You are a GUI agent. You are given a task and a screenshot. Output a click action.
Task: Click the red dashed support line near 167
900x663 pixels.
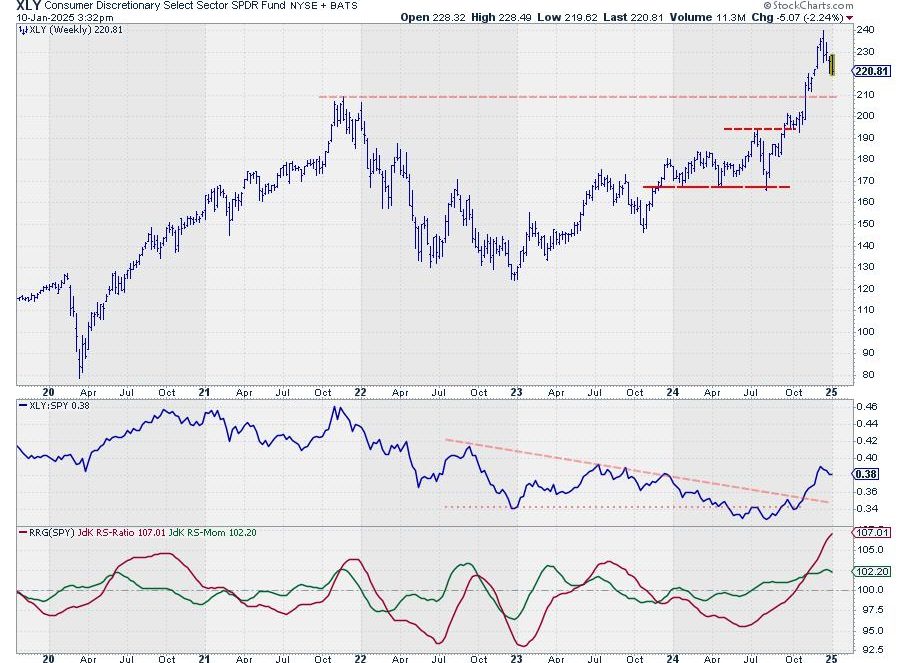(716, 187)
